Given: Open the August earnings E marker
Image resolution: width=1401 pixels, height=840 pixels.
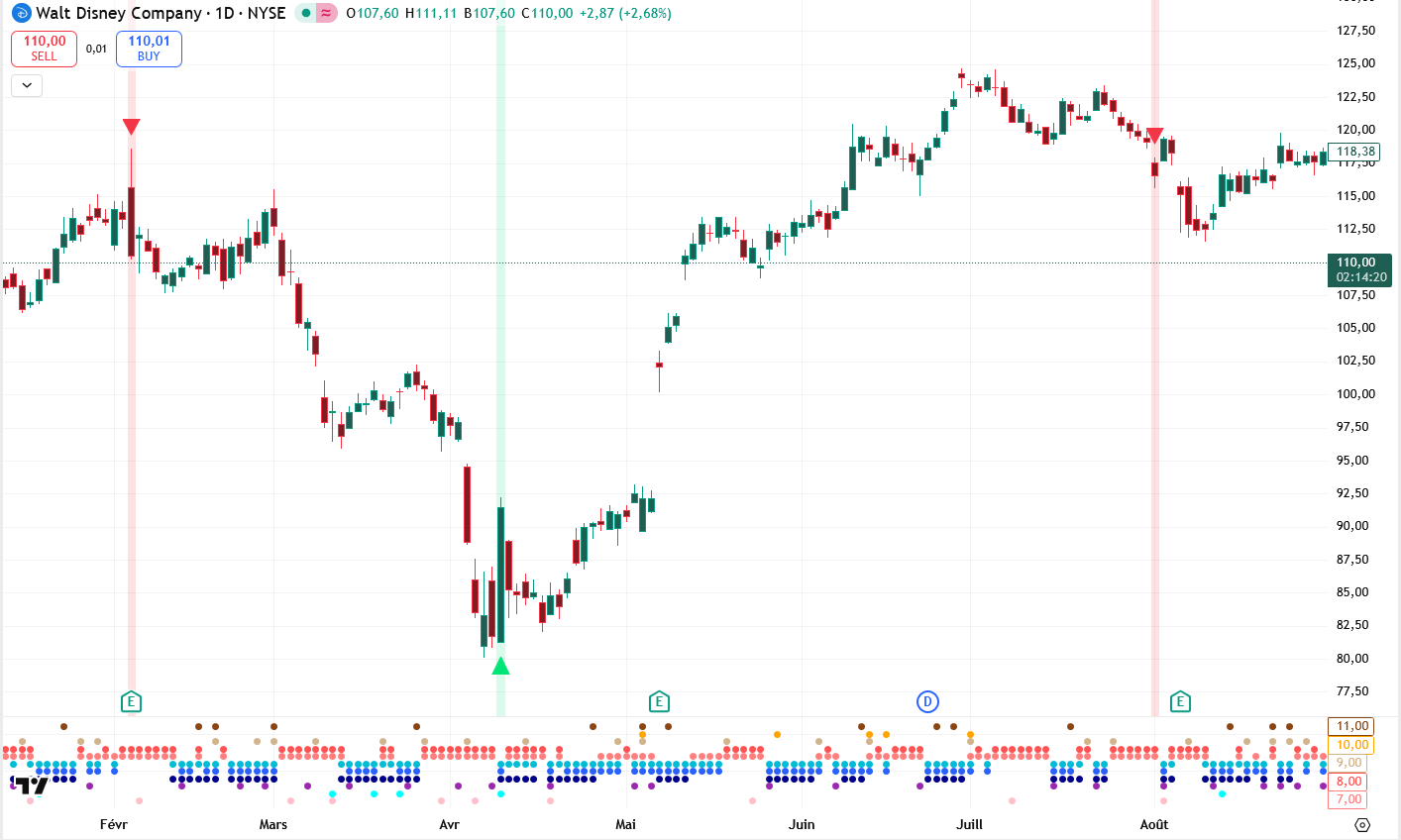Looking at the screenshot, I should 1180,702.
